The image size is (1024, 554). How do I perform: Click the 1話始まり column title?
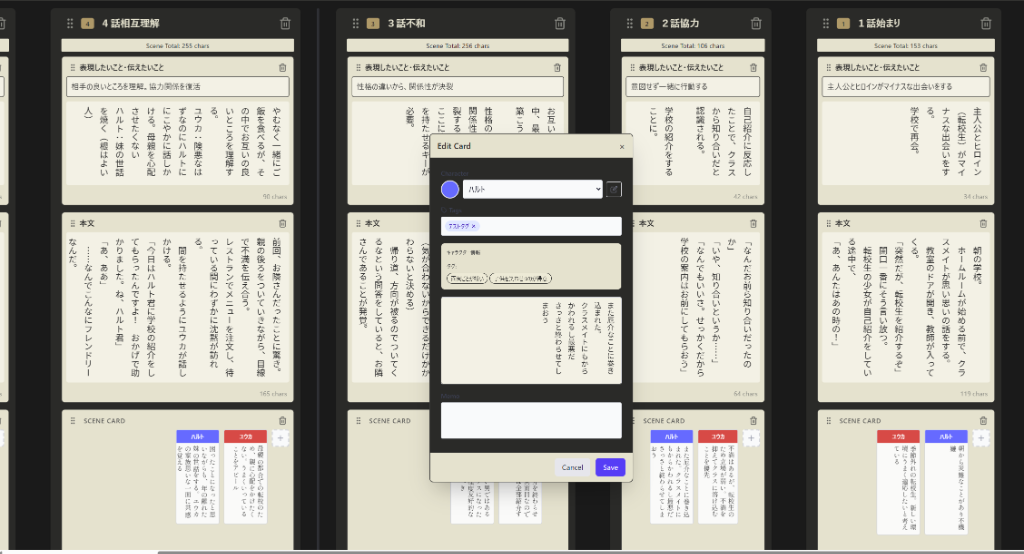click(879, 24)
